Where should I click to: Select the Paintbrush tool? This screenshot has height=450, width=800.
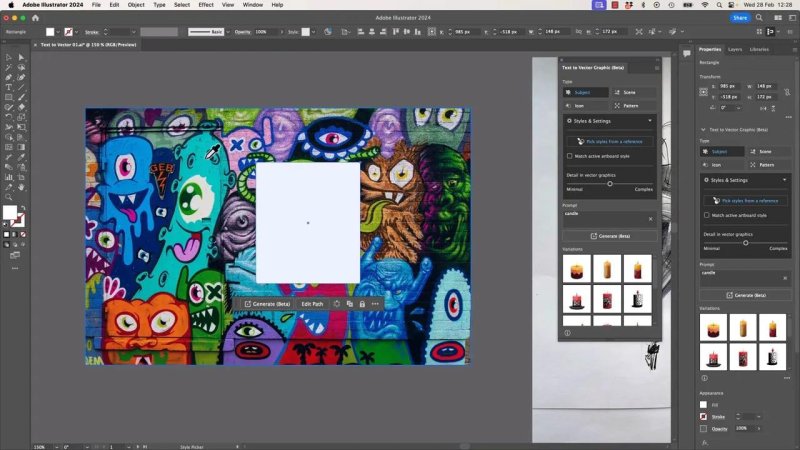point(21,97)
